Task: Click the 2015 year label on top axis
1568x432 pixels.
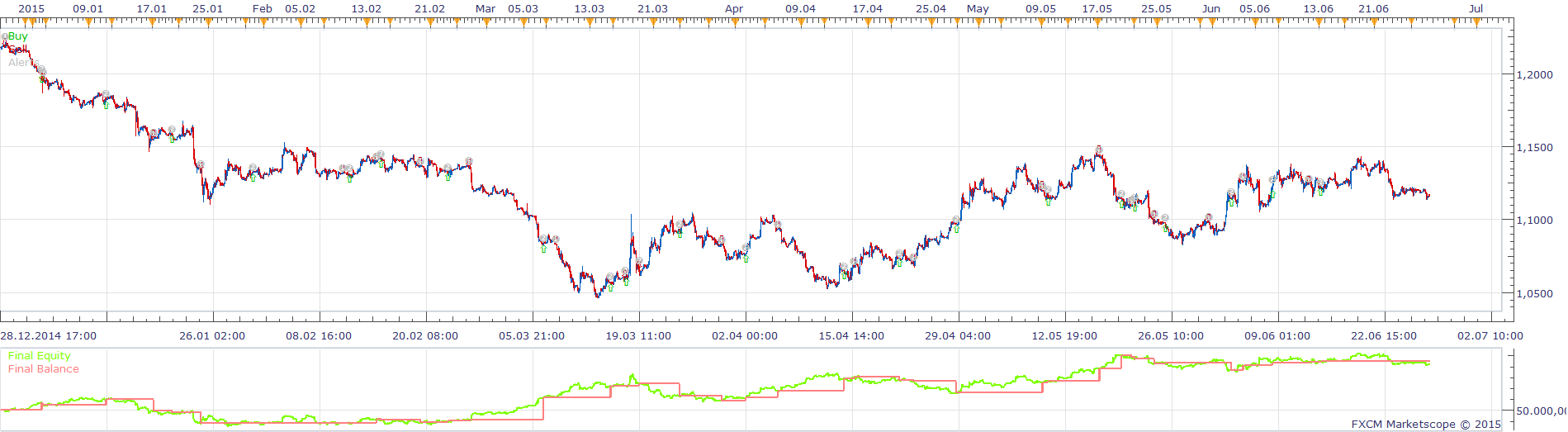Action: 31,8
